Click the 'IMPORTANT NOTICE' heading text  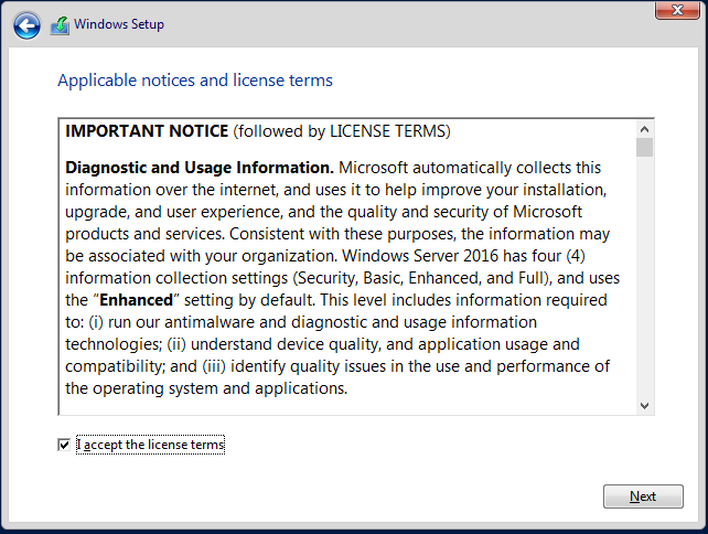point(147,131)
